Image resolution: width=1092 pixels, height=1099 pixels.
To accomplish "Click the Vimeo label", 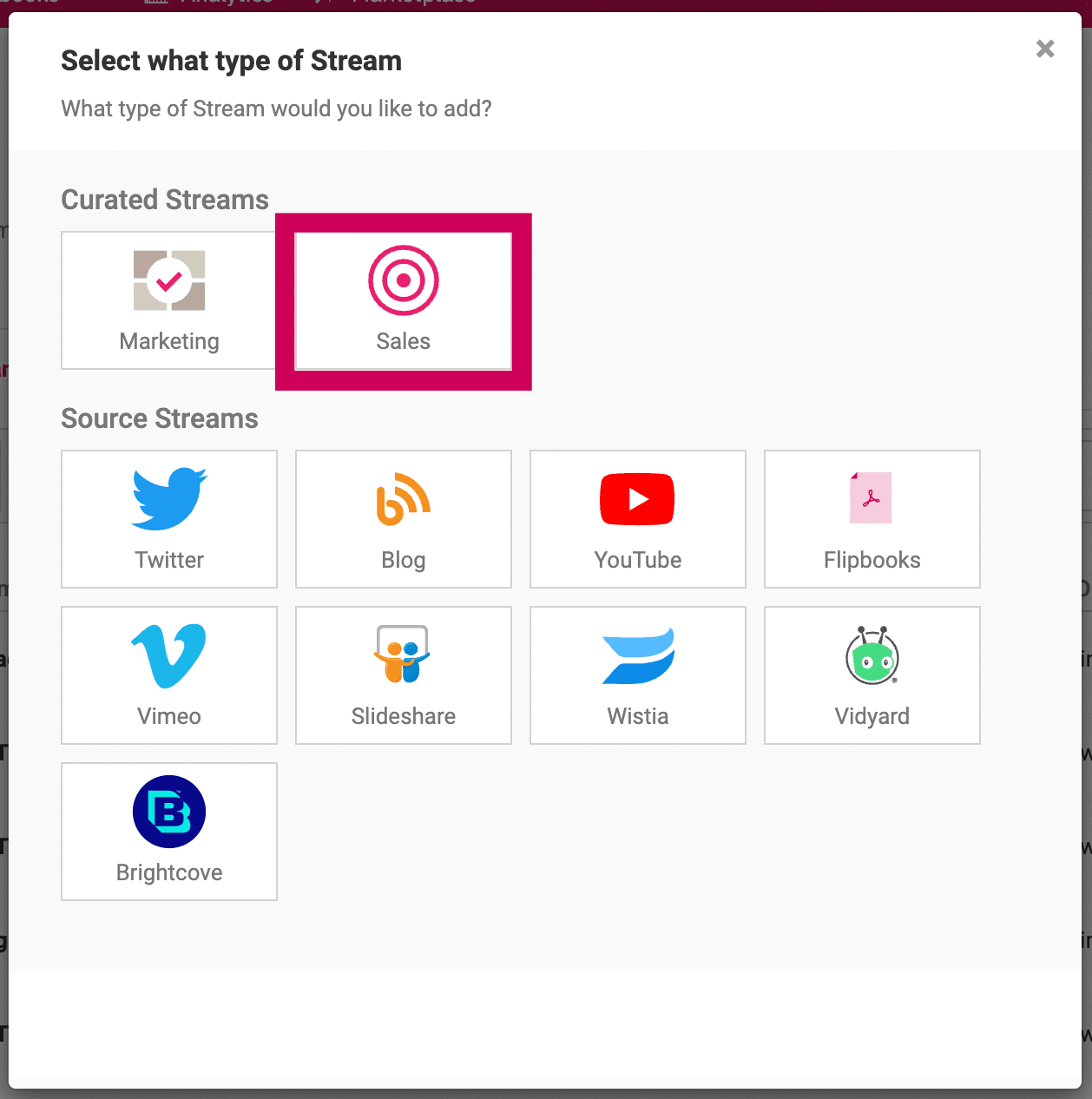I will (x=169, y=716).
